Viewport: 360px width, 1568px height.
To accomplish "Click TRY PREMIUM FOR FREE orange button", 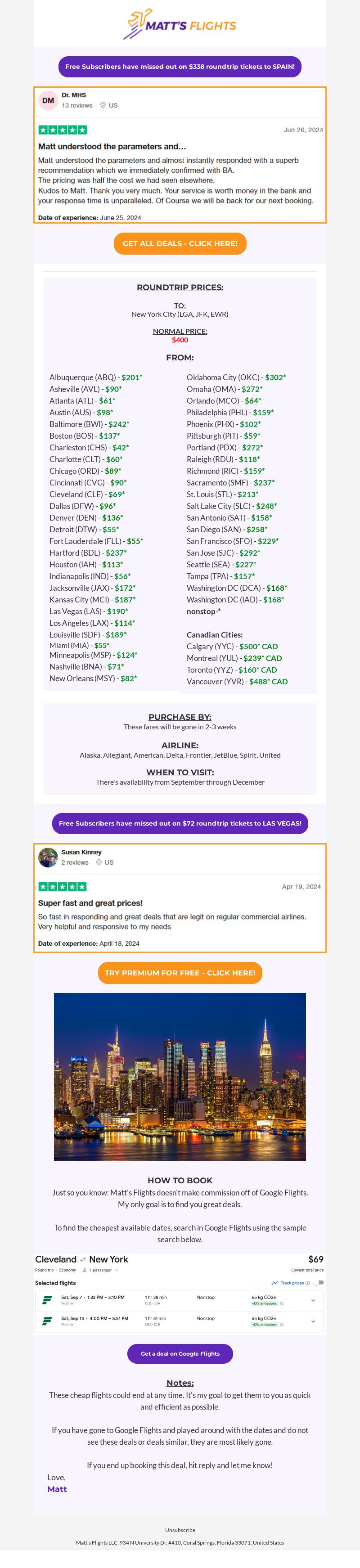I will point(180,973).
